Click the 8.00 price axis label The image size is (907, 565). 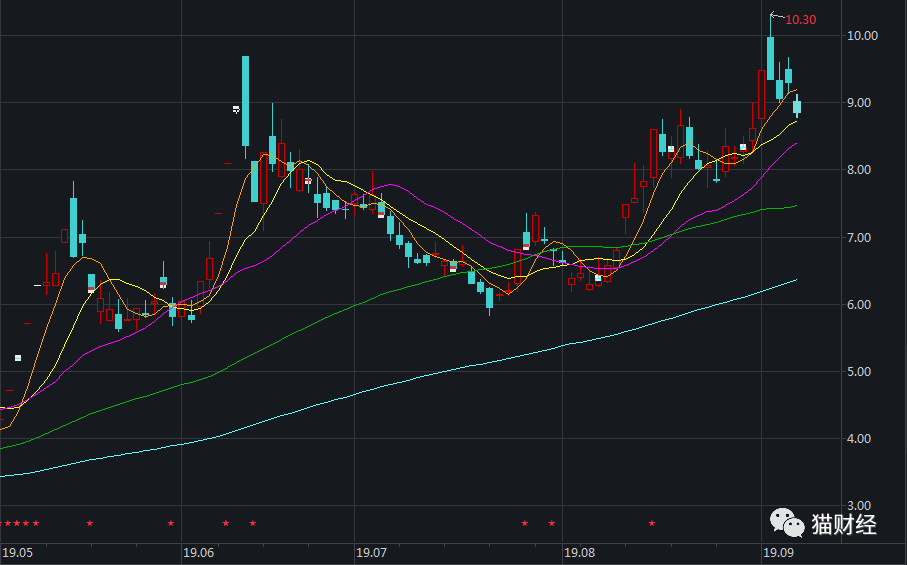coord(859,170)
